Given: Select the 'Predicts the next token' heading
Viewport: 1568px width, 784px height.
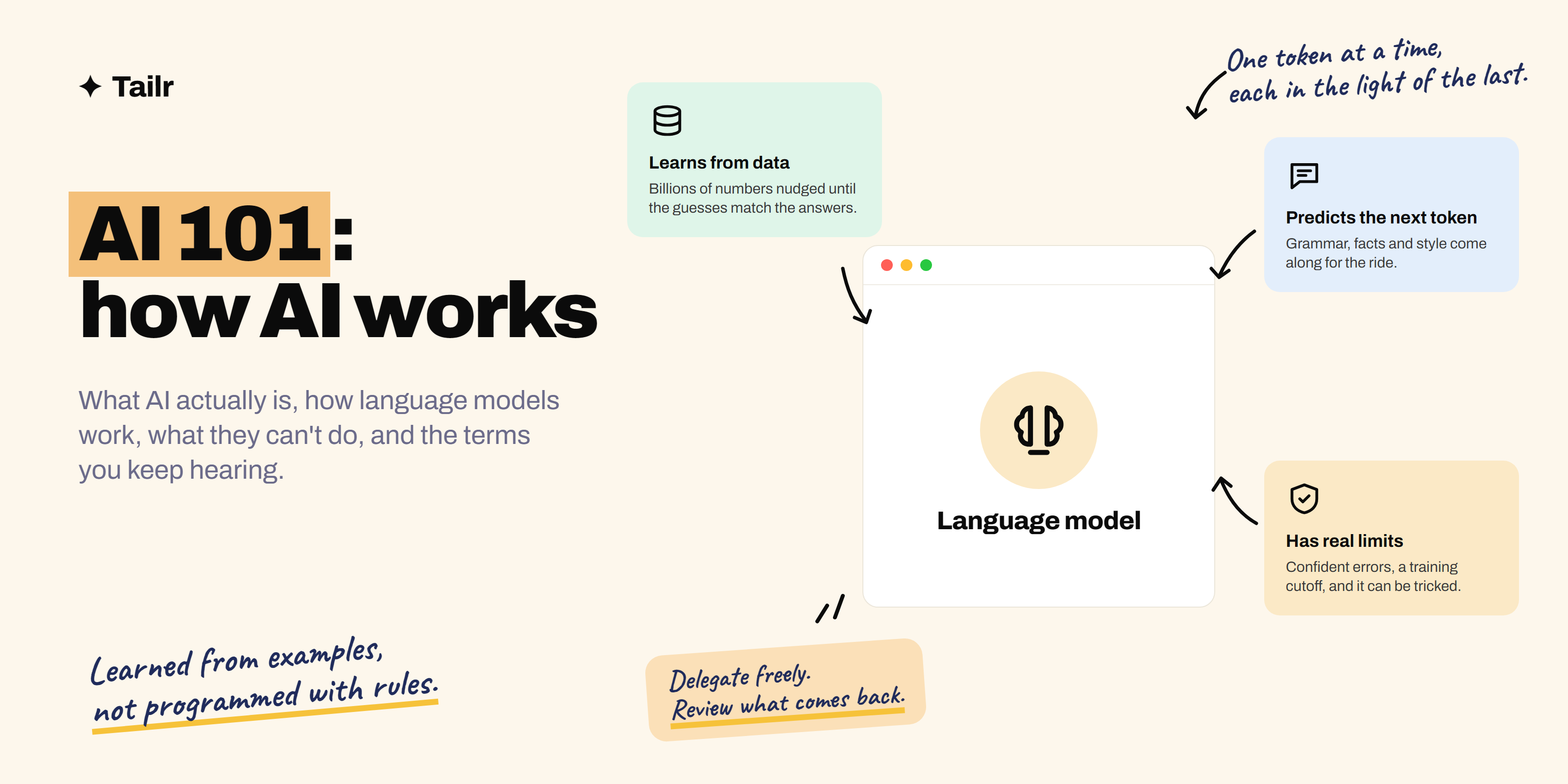Looking at the screenshot, I should (x=1381, y=217).
